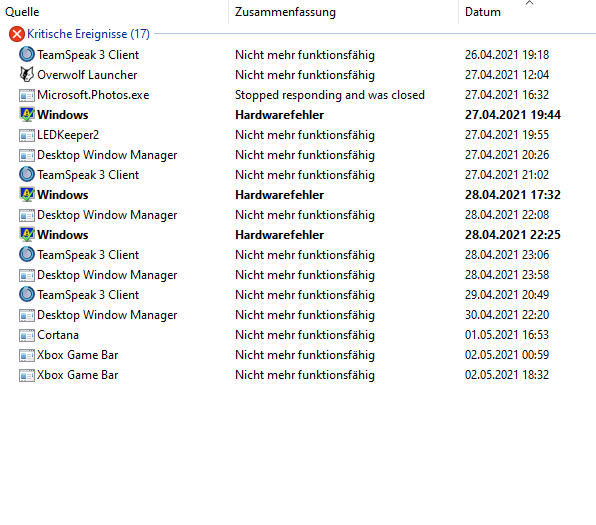Click Xbox Game Bar icon dated 02.05.2021 00:59
The height and width of the screenshot is (525, 596).
27,355
